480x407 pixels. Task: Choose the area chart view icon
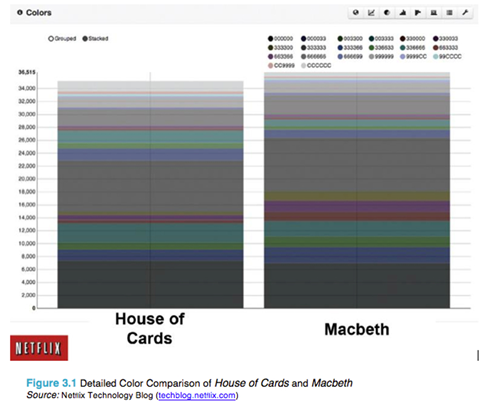click(x=402, y=13)
